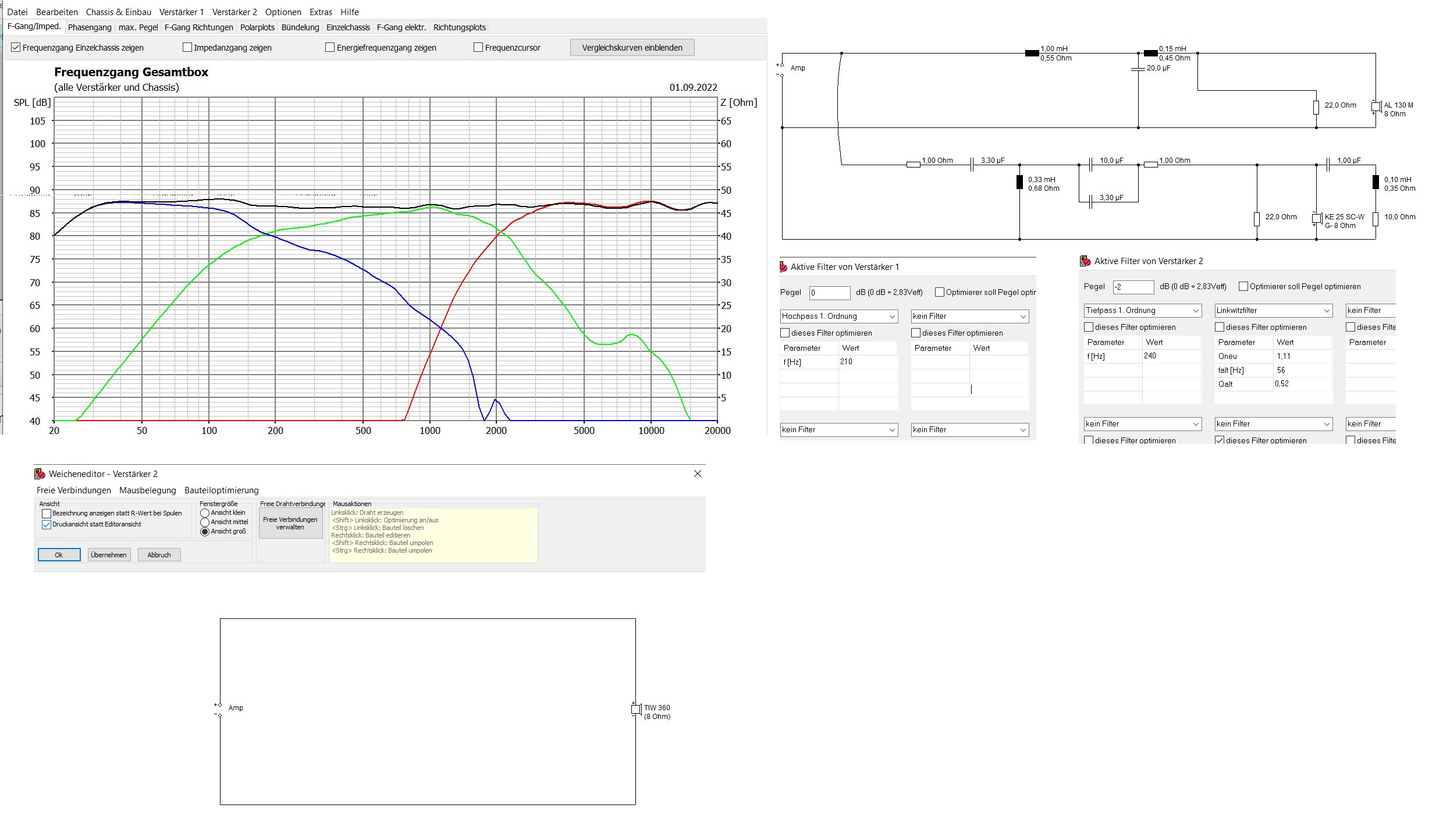The image size is (1443, 840).
Task: Click the 1,00 mH inductor symbol
Action: (x=1032, y=54)
